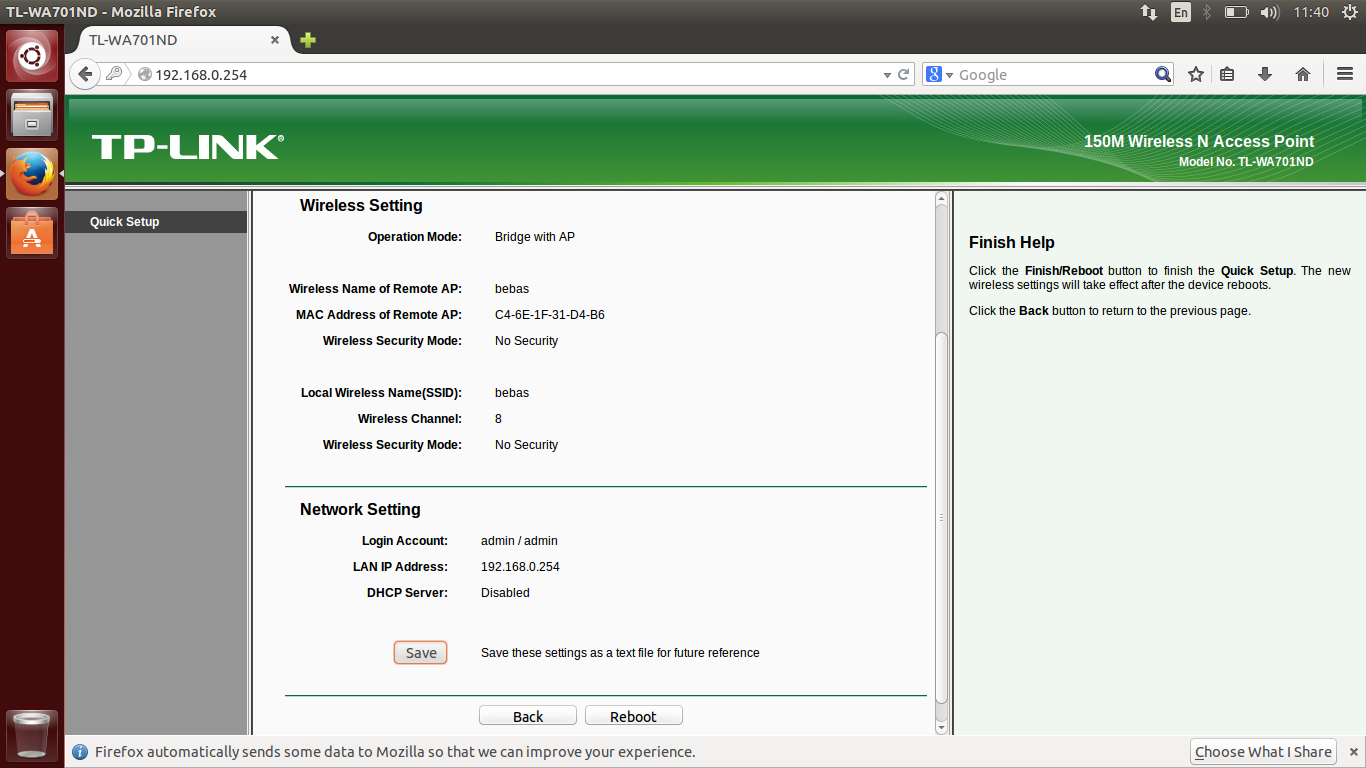The width and height of the screenshot is (1366, 768).
Task: Open the sound volume indicator
Action: coord(1270,12)
